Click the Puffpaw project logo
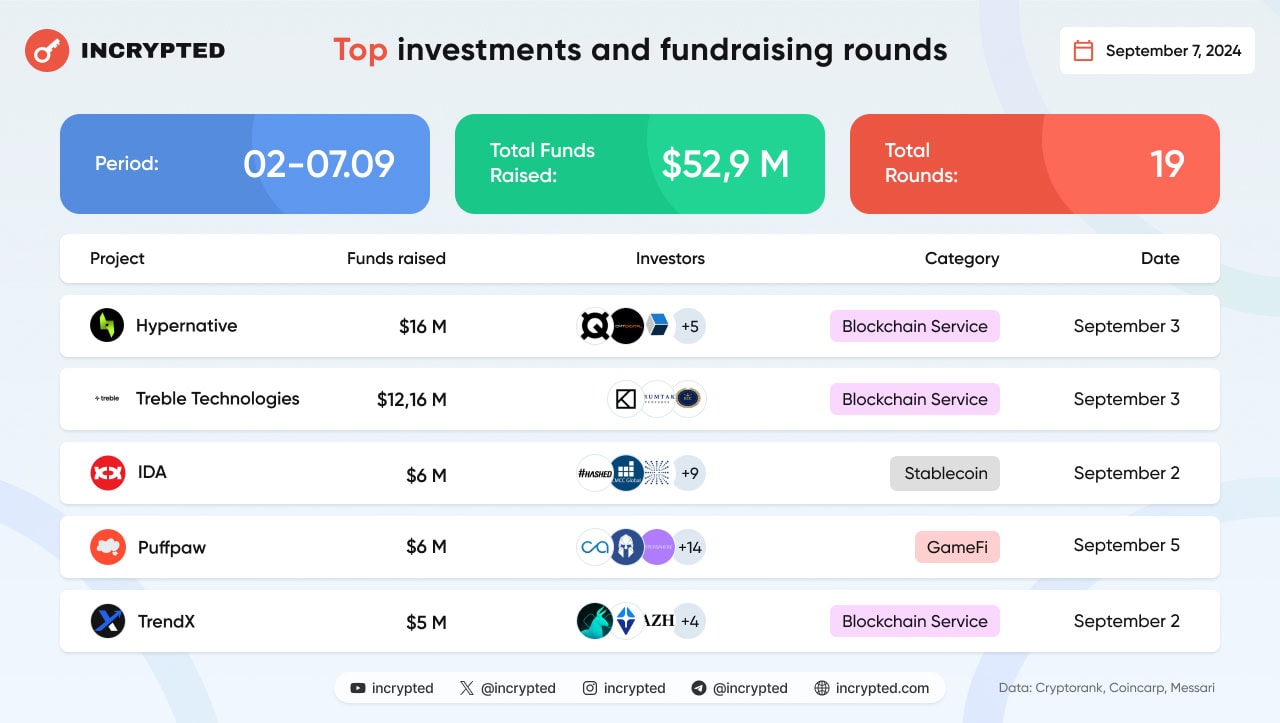This screenshot has width=1280, height=723. [107, 547]
